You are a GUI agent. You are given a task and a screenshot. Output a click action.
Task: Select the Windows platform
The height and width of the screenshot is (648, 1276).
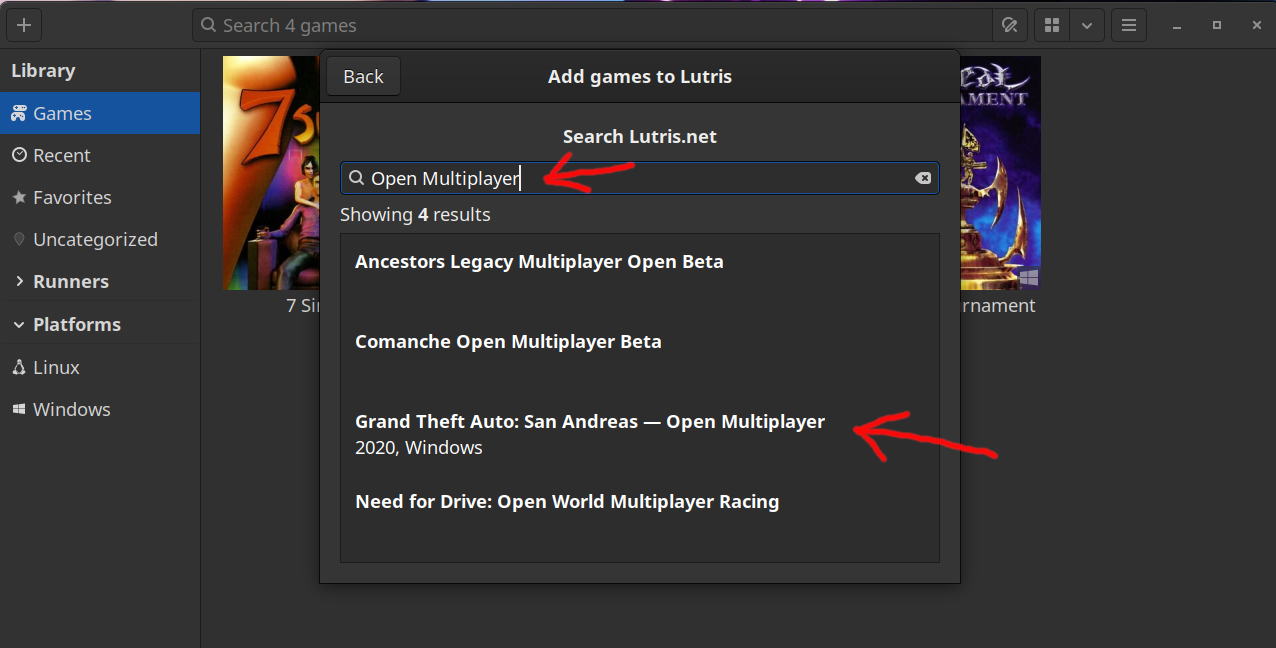(100, 409)
